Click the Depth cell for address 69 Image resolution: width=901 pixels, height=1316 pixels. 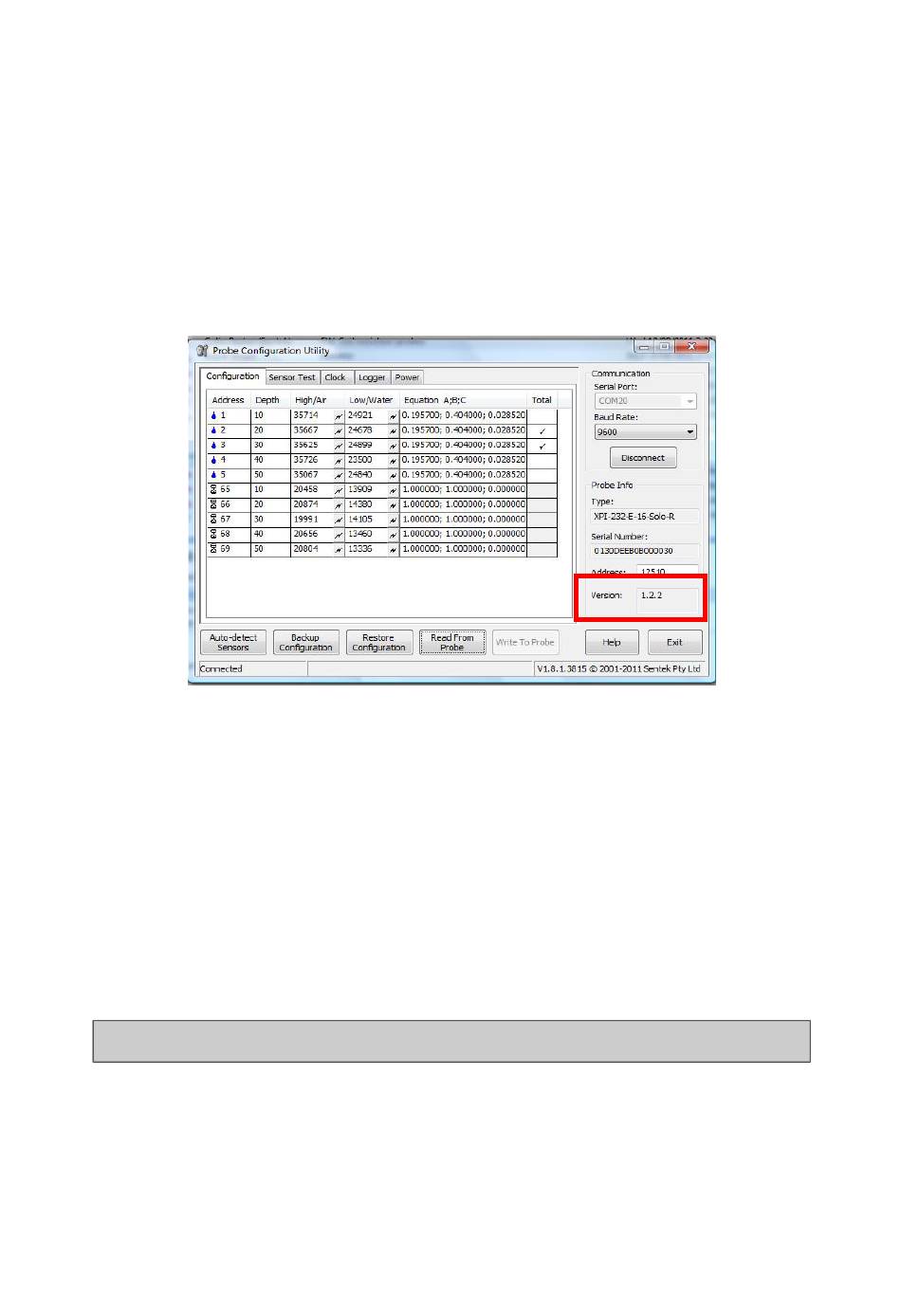click(x=270, y=549)
